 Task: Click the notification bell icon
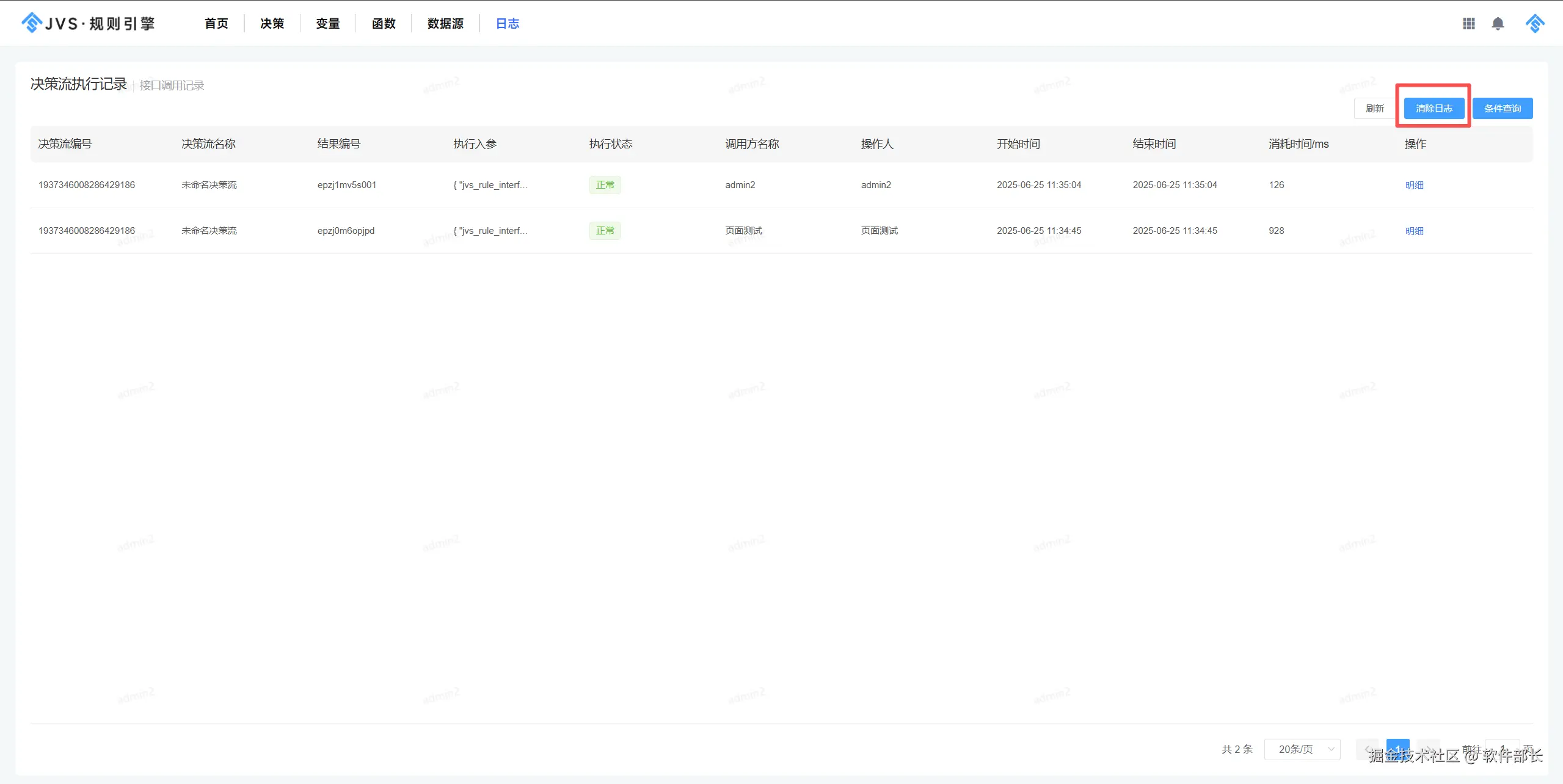point(1498,23)
